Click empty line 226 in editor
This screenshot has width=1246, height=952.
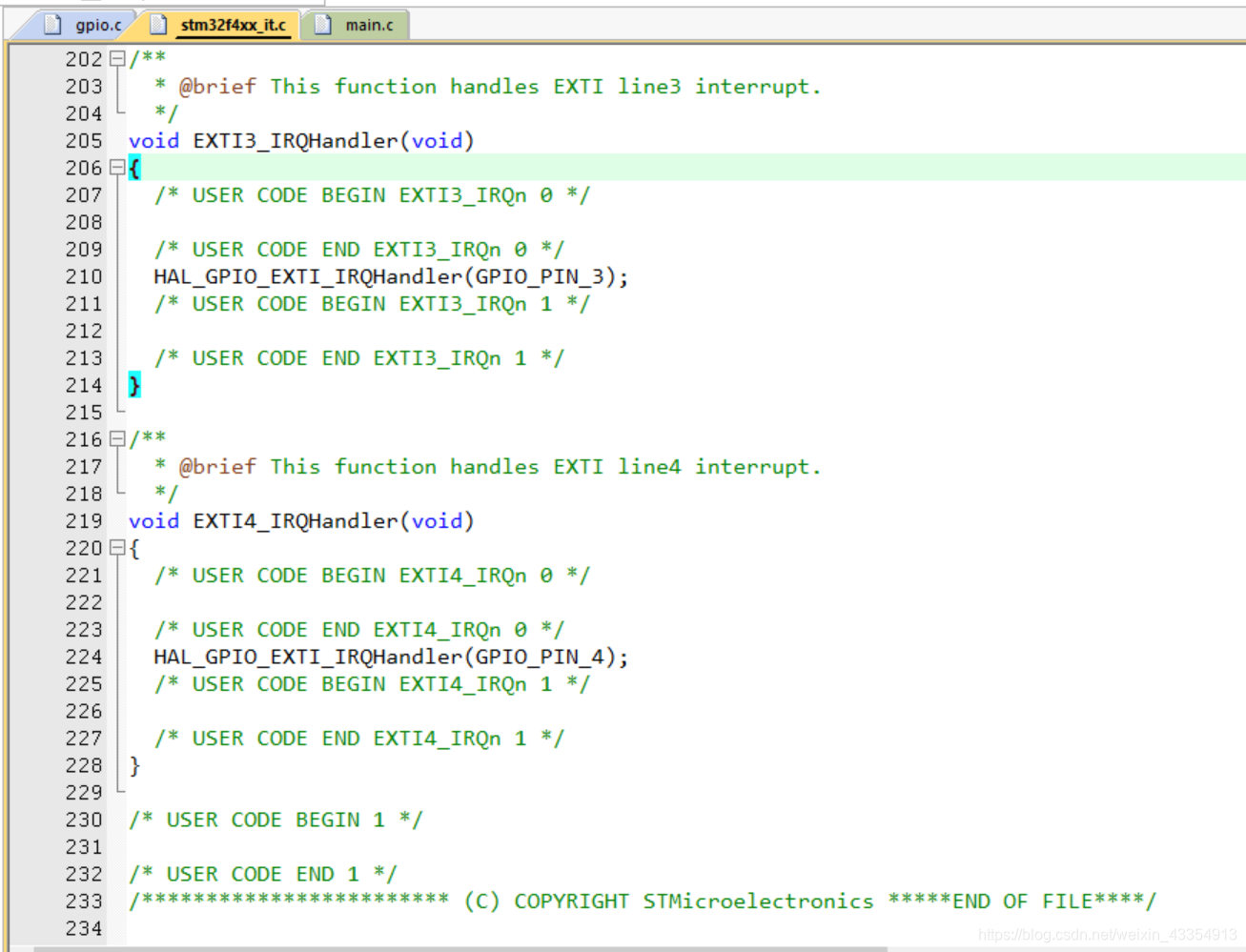pyautogui.click(x=685, y=711)
